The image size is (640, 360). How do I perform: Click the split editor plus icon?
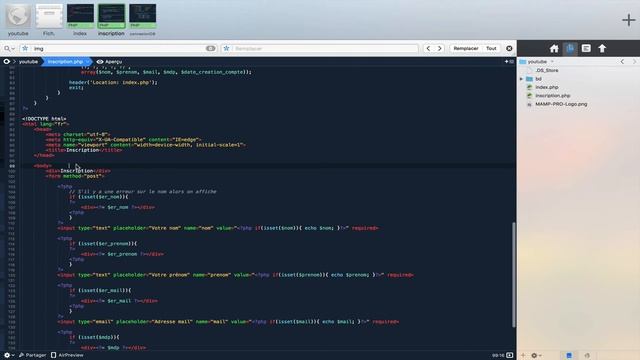[x=509, y=62]
